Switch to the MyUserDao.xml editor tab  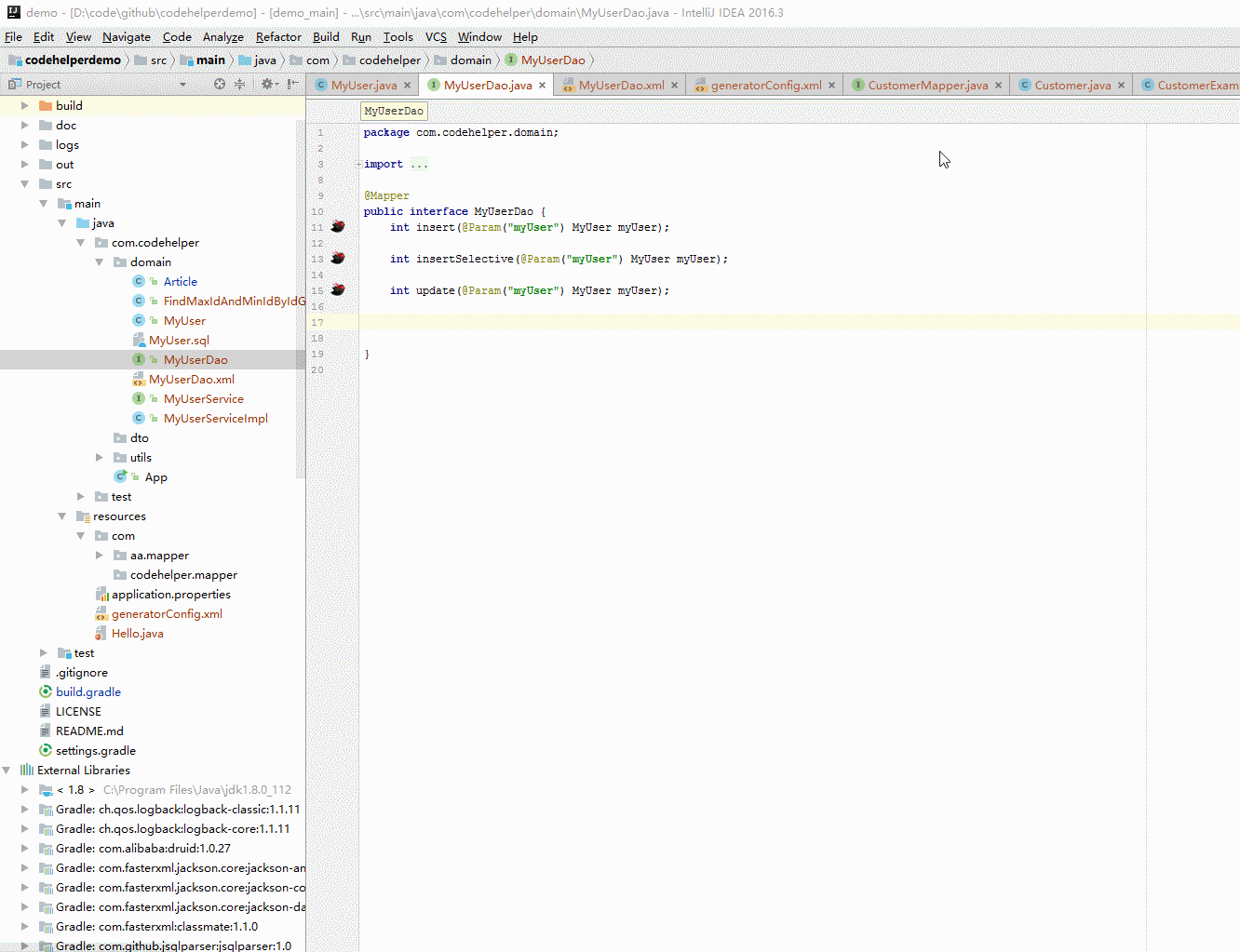coord(621,85)
